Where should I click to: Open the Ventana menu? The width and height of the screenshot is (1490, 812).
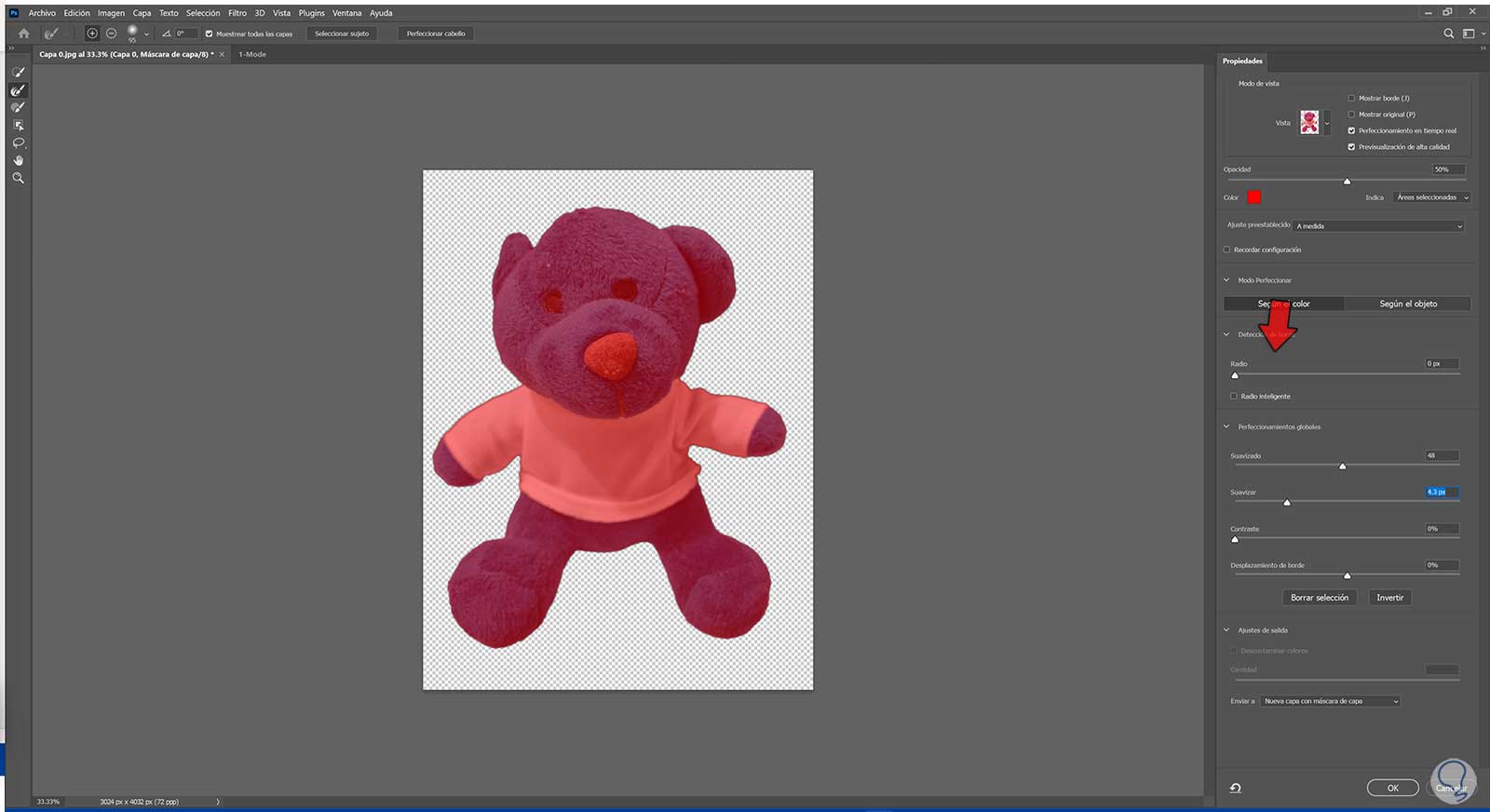coord(347,13)
